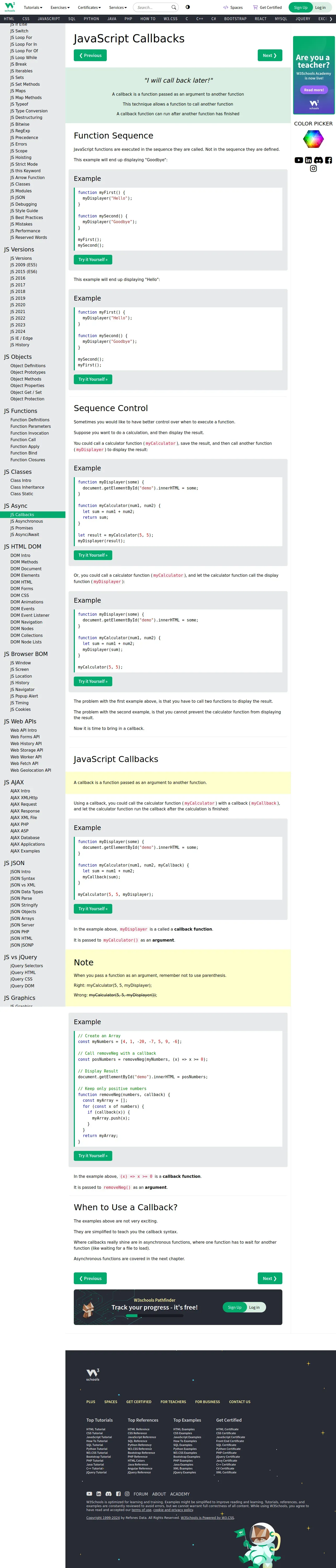The image size is (336, 1568).
Task: Select PYTHON in the language bar
Action: (92, 19)
